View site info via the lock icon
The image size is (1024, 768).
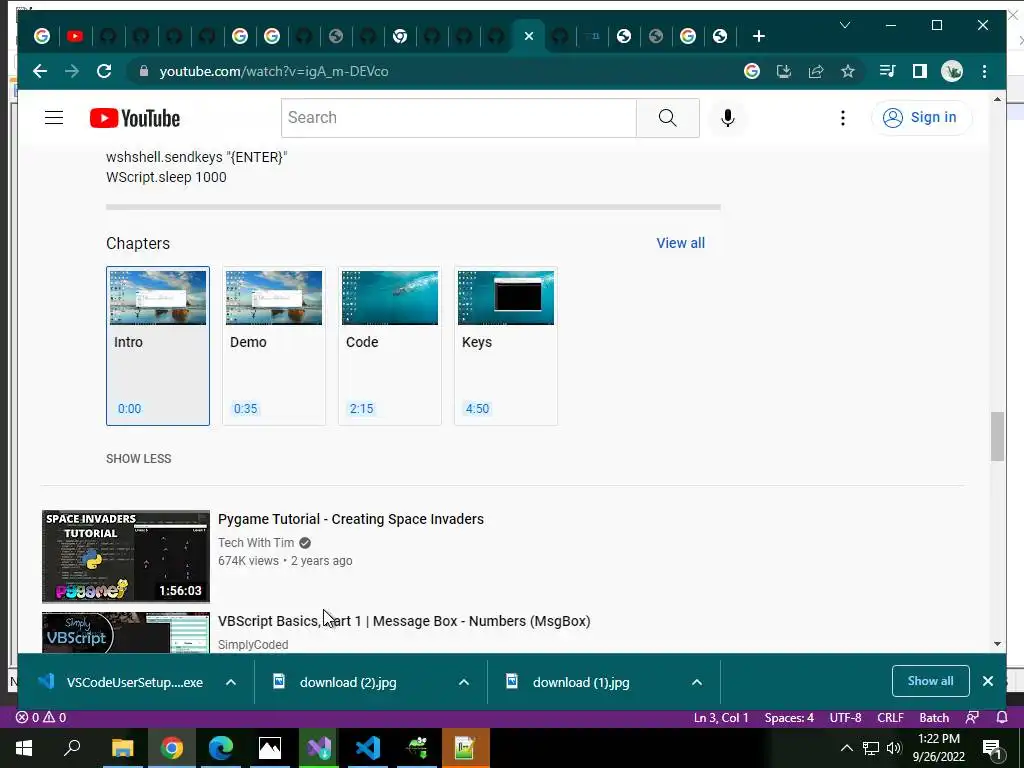[144, 71]
